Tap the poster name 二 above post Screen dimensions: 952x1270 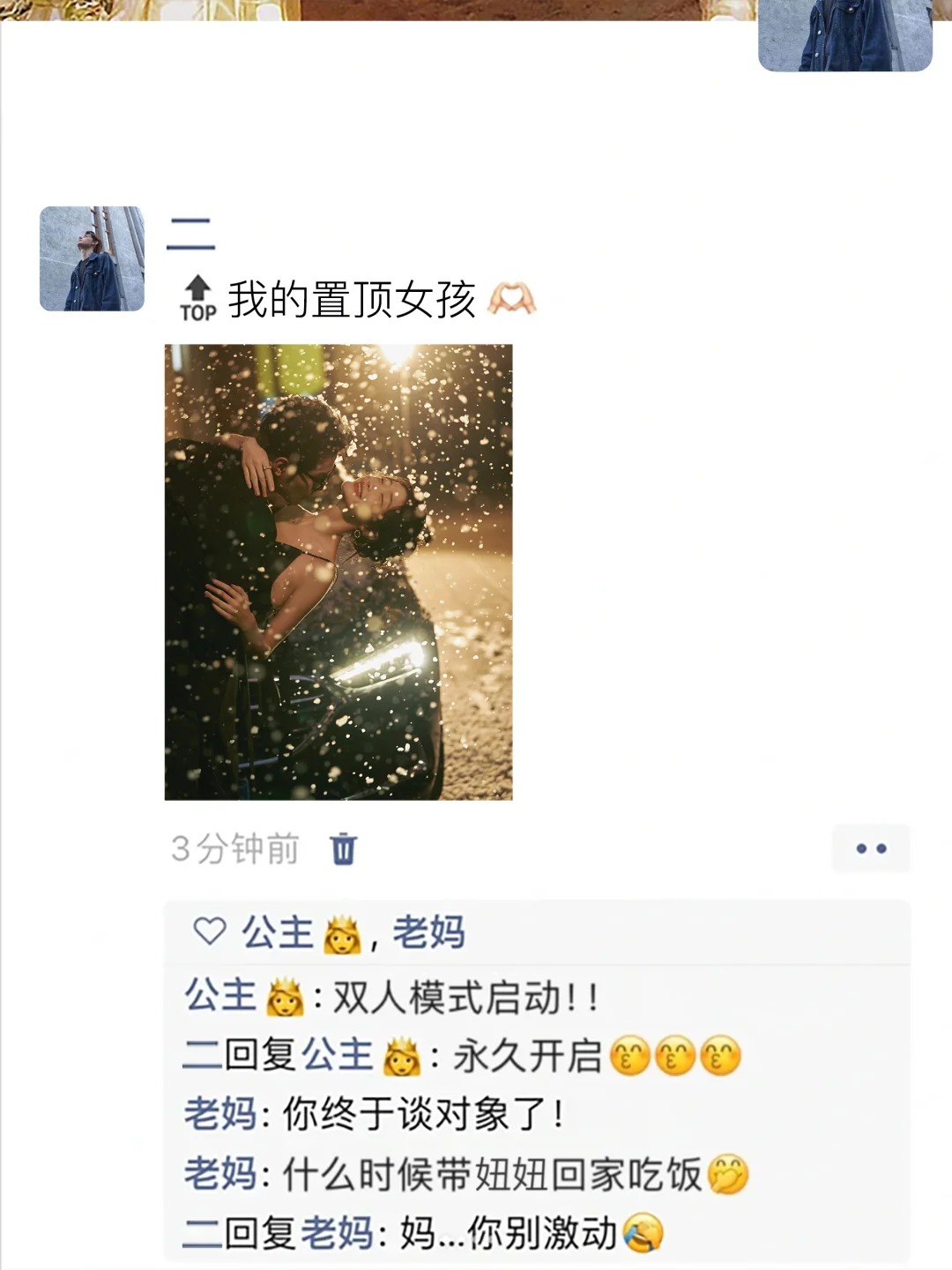190,234
